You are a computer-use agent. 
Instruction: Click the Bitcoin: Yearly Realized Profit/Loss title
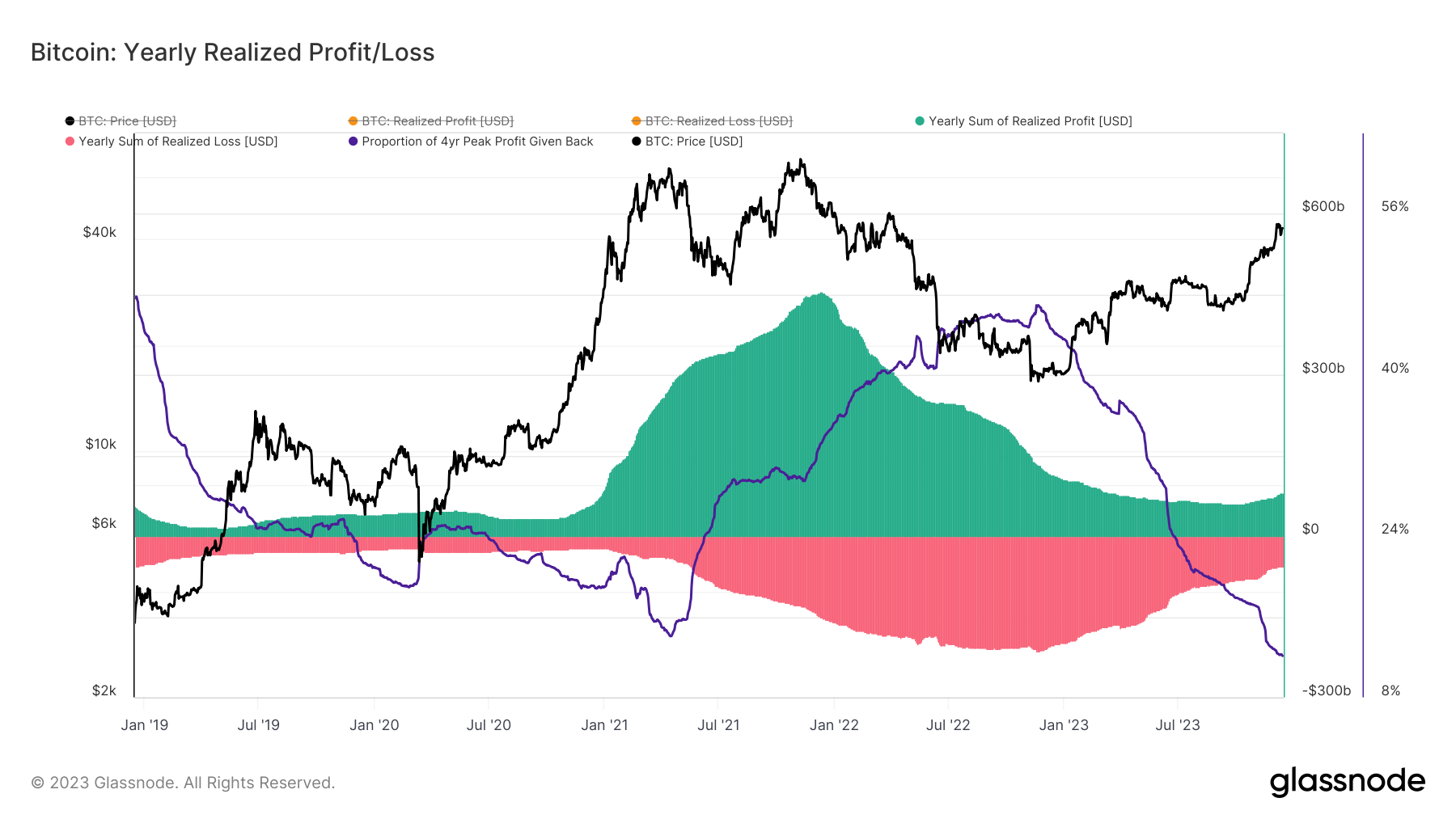(233, 53)
